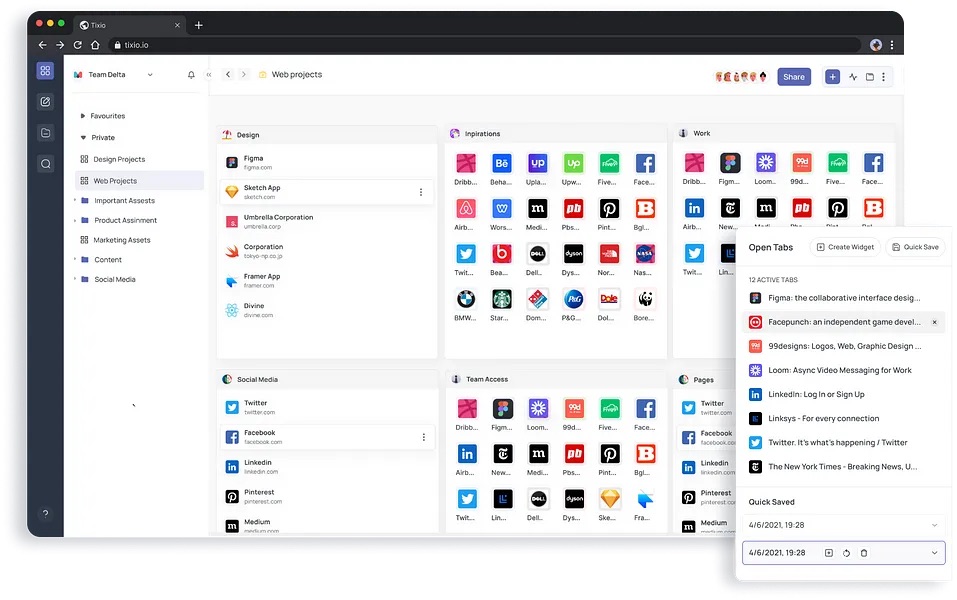Expand the Favourites section
This screenshot has height=600, width=957.
pos(82,116)
